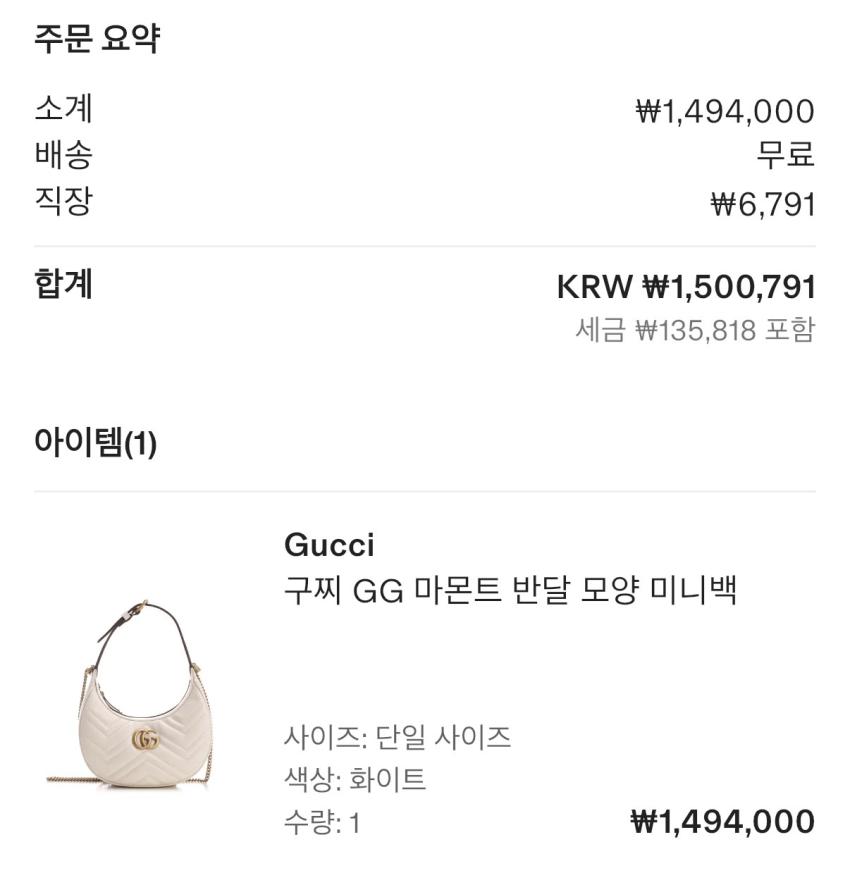
Task: Open the Gucci brand link
Action: click(329, 545)
